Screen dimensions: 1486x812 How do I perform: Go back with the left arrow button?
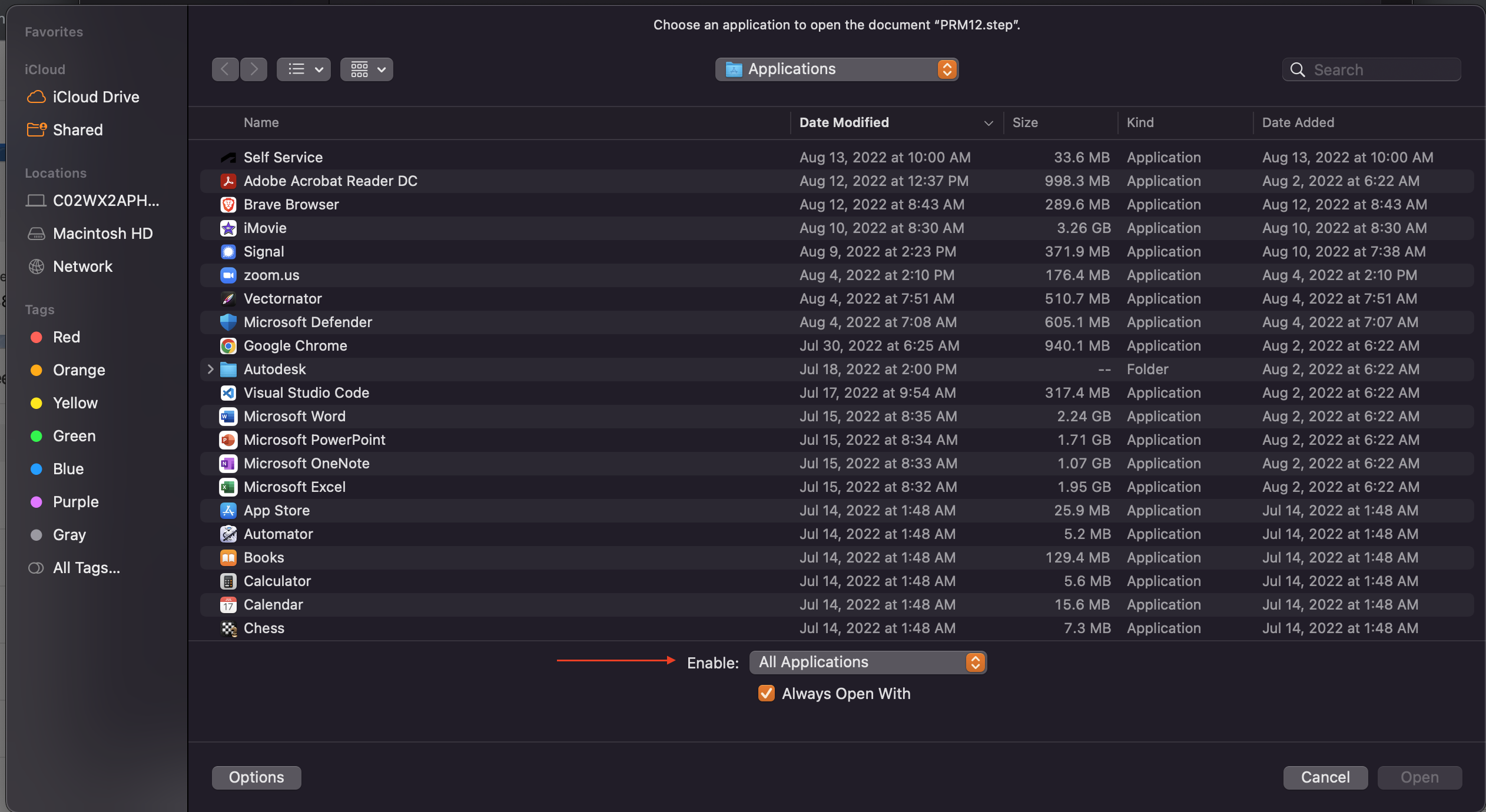225,69
